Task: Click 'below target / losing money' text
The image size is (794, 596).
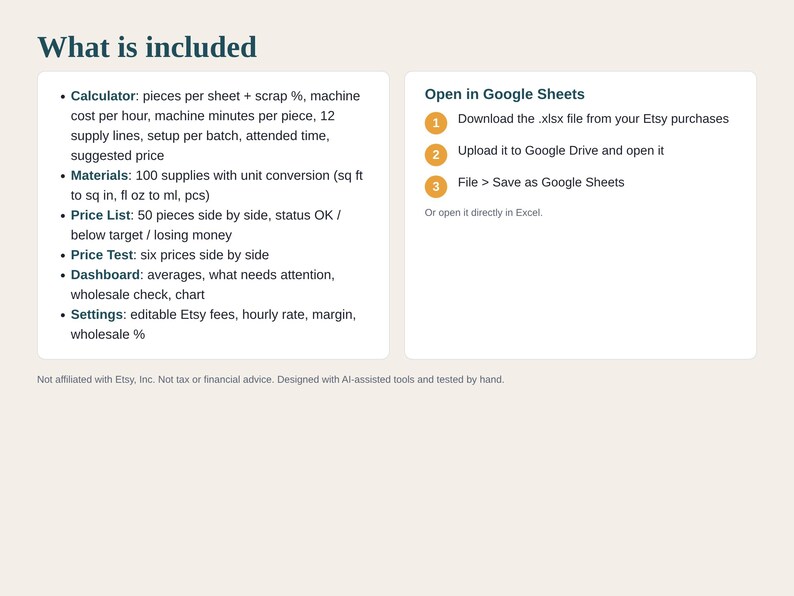Action: tap(151, 235)
